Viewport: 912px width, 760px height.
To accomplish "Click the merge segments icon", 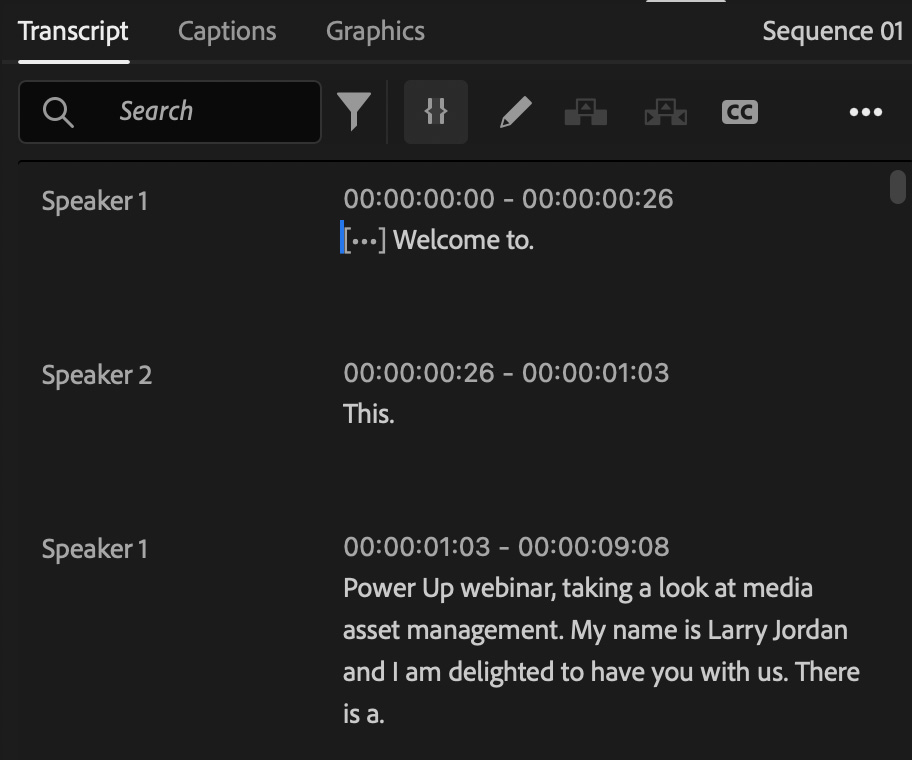I will point(665,112).
